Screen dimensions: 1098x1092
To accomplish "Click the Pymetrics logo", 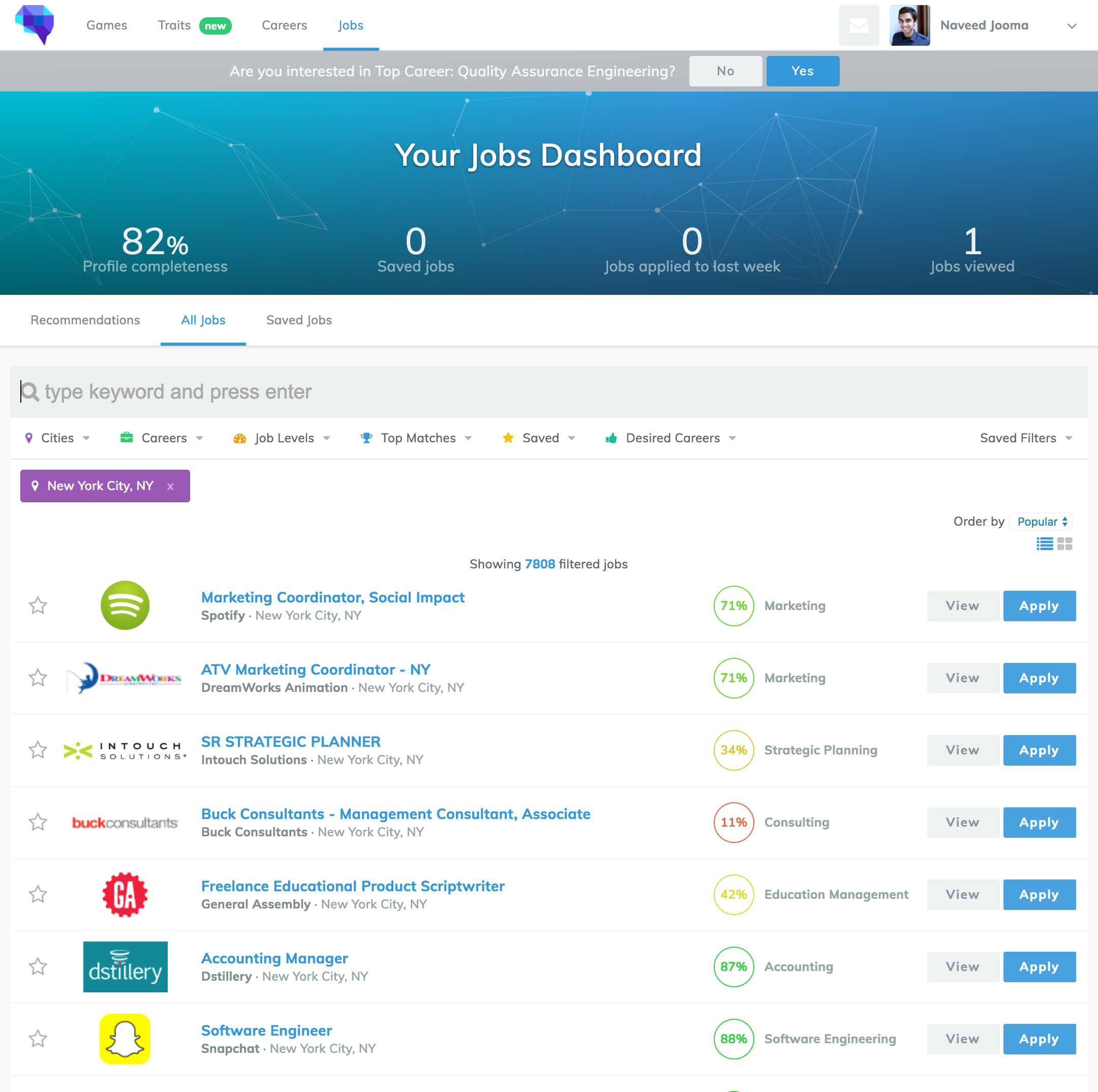I will [x=35, y=25].
